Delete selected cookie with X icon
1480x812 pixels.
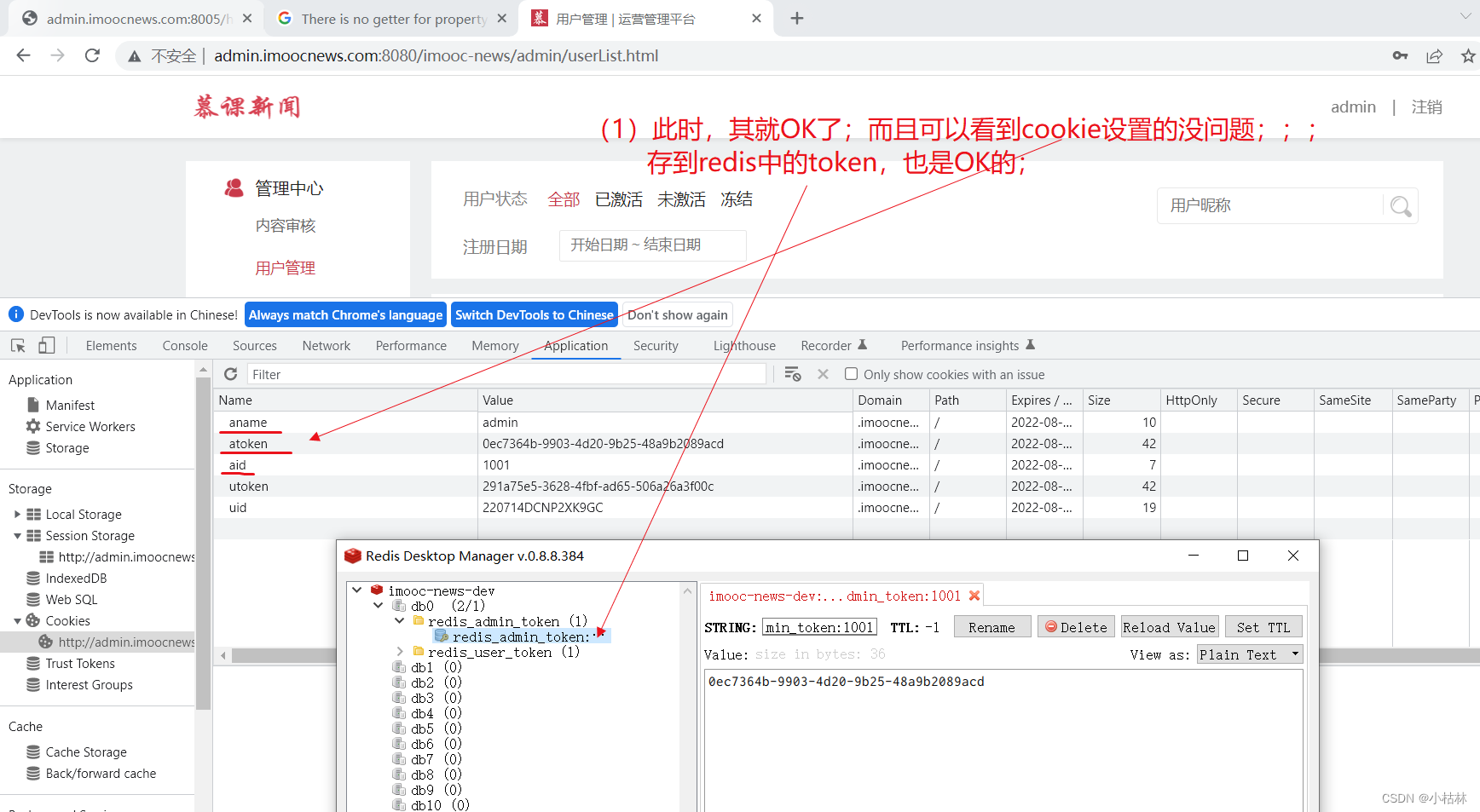tap(823, 374)
